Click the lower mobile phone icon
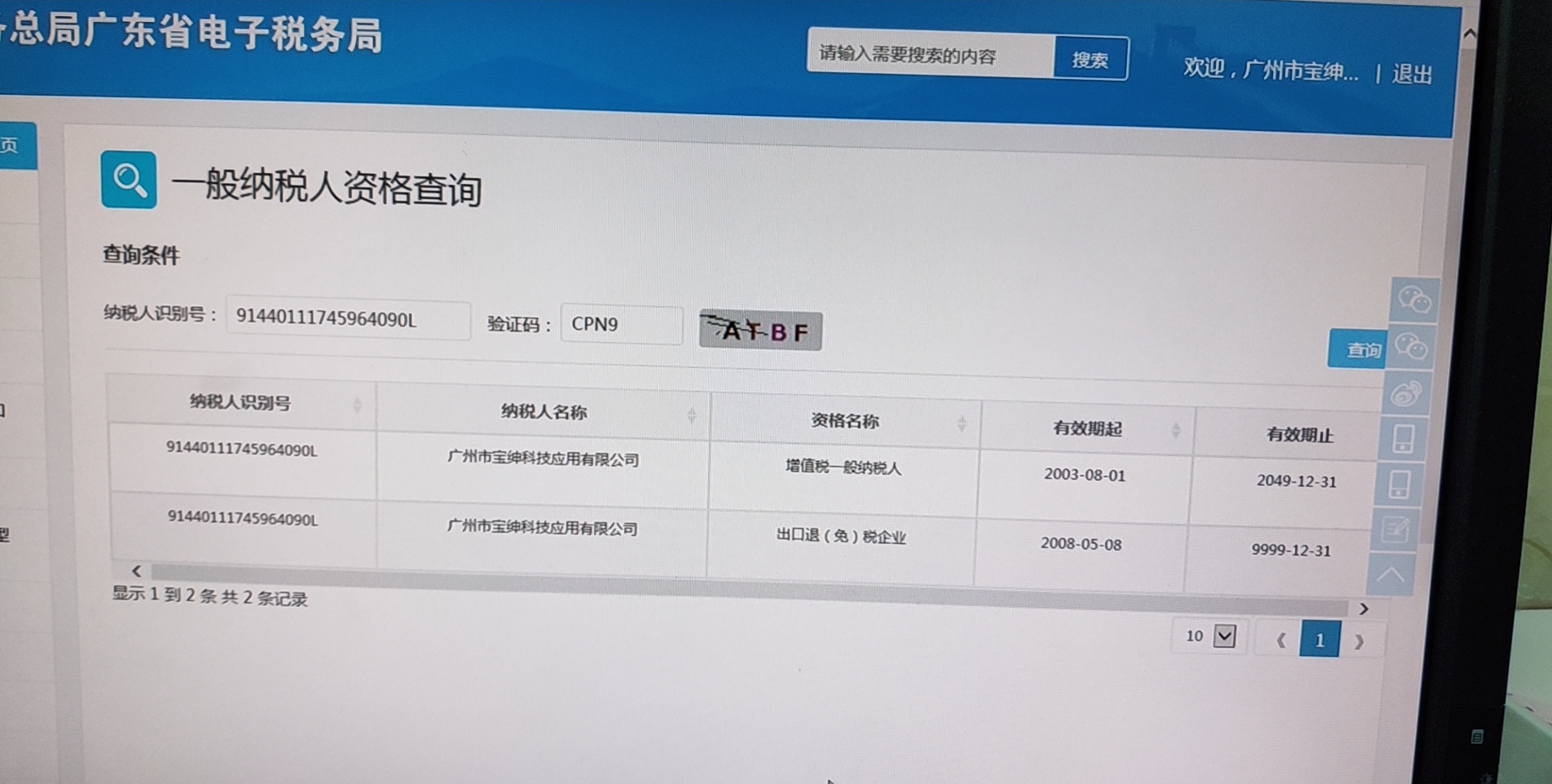The width and height of the screenshot is (1552, 784). 1399,484
